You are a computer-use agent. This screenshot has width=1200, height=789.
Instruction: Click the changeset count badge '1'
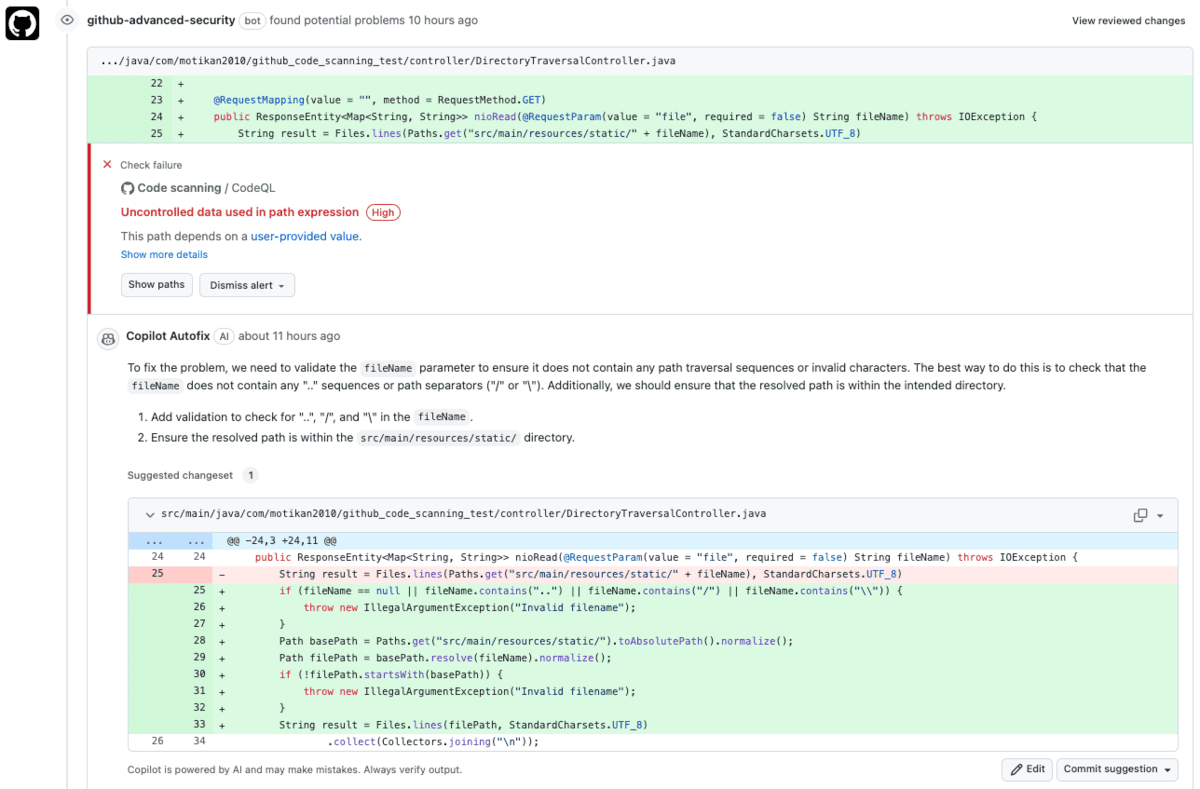251,476
